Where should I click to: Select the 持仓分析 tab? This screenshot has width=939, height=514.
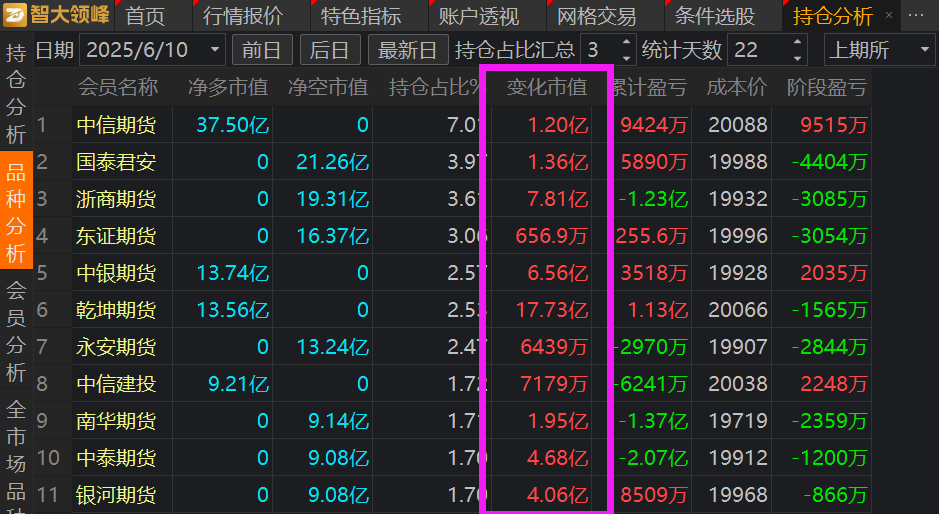tap(832, 16)
